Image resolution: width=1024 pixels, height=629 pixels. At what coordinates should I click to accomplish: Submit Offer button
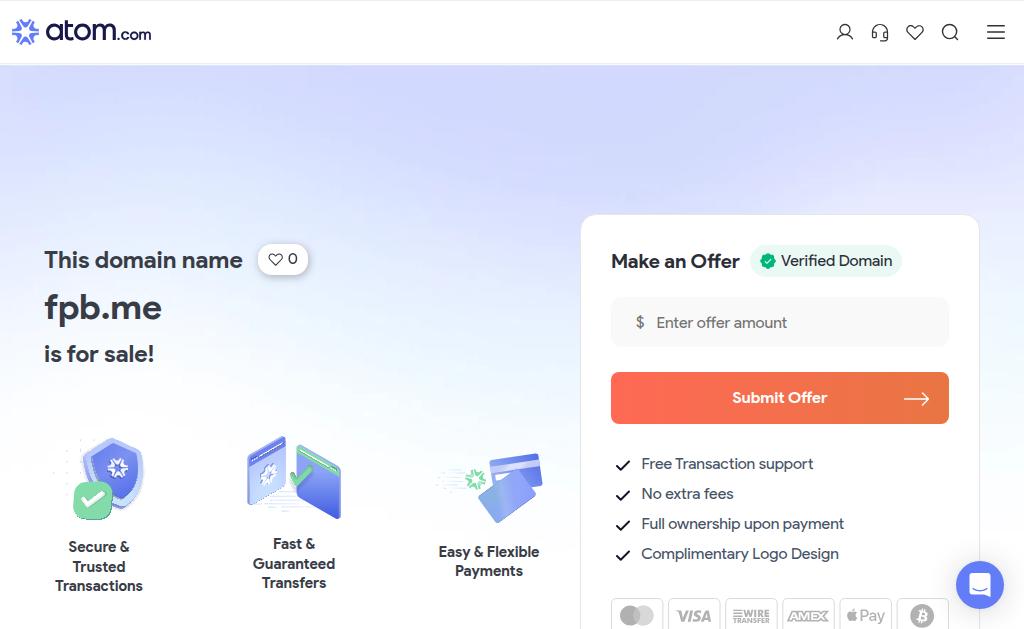[779, 398]
